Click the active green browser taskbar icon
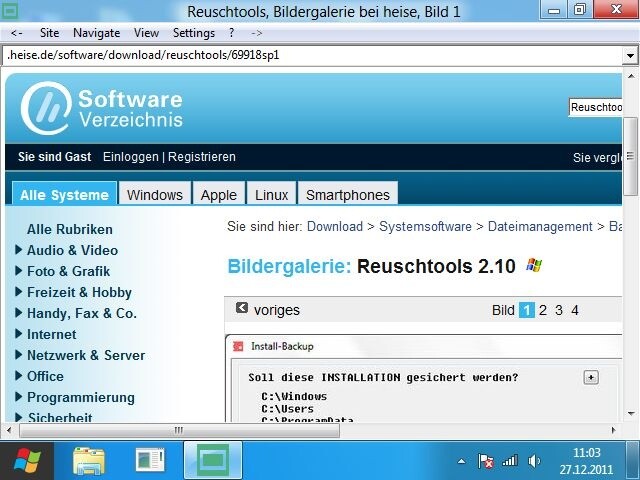 213,460
